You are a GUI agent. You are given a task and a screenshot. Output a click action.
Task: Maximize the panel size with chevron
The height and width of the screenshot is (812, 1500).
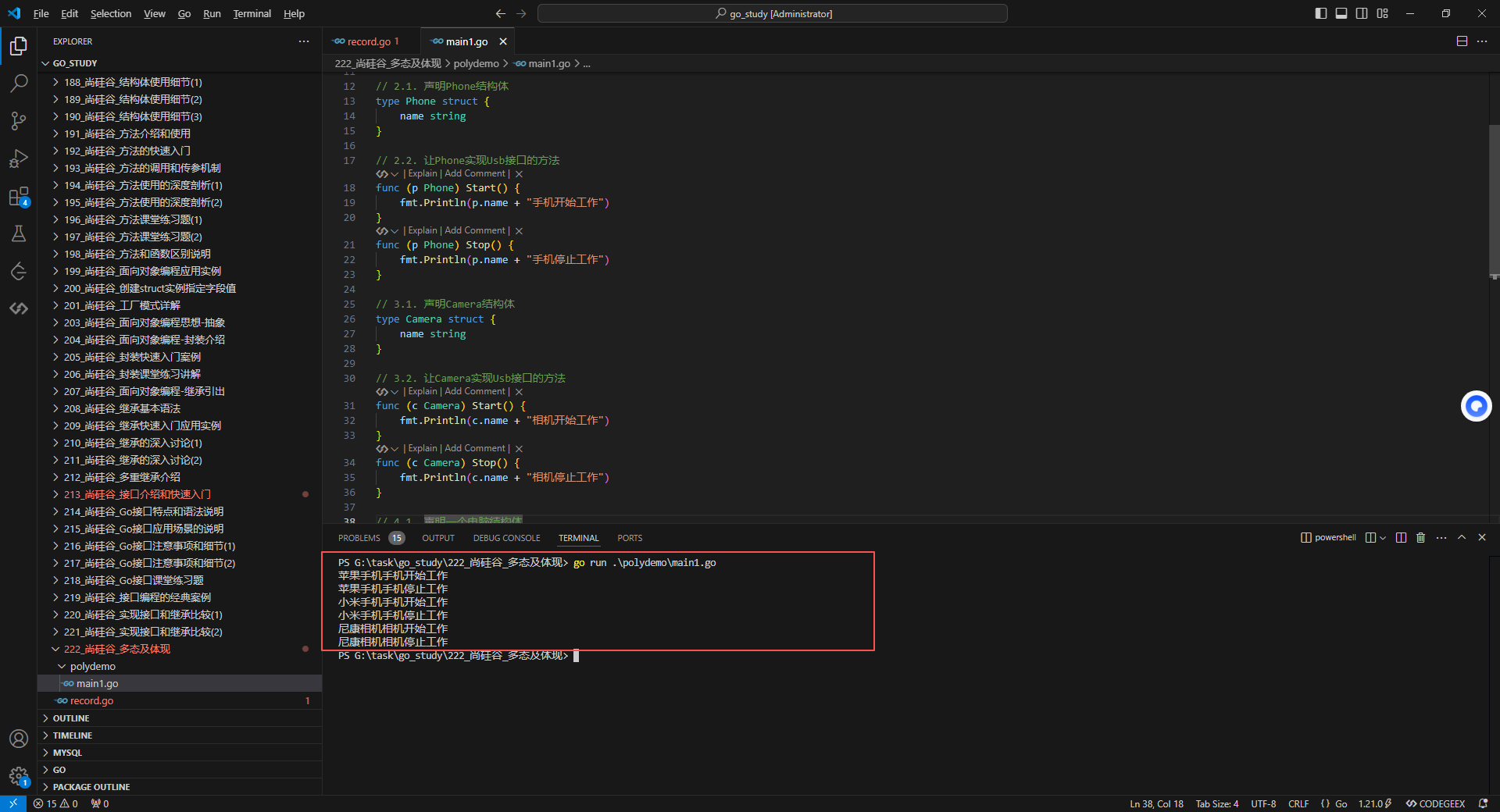[x=1462, y=537]
